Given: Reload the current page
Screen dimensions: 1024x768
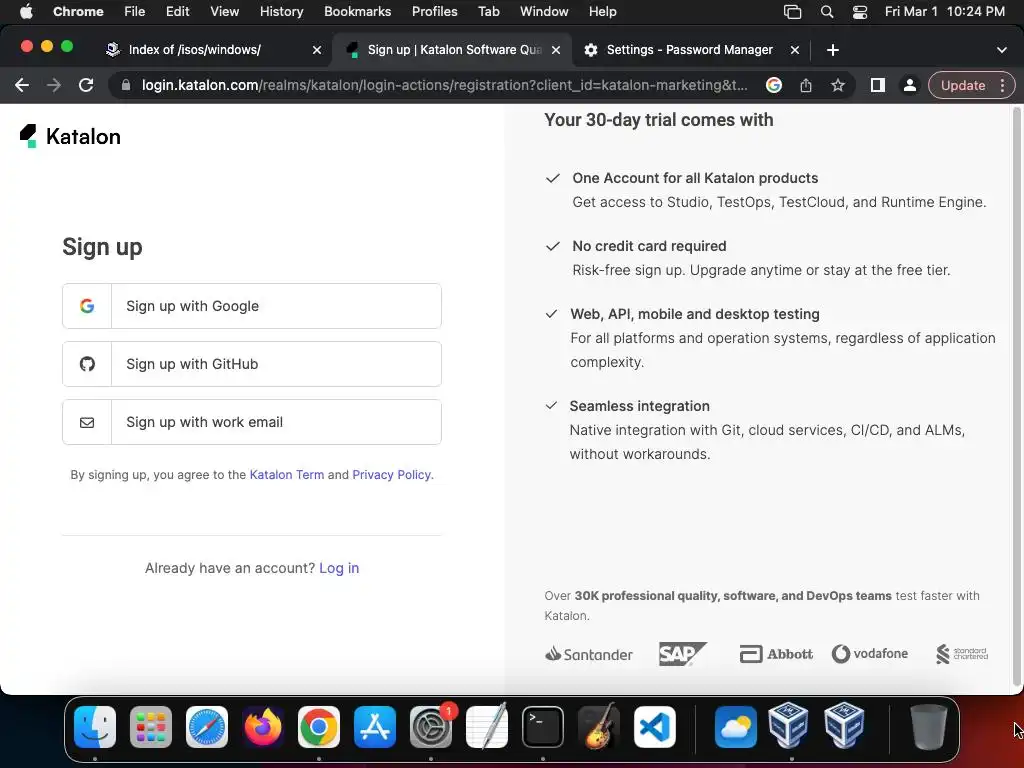Looking at the screenshot, I should [x=86, y=85].
